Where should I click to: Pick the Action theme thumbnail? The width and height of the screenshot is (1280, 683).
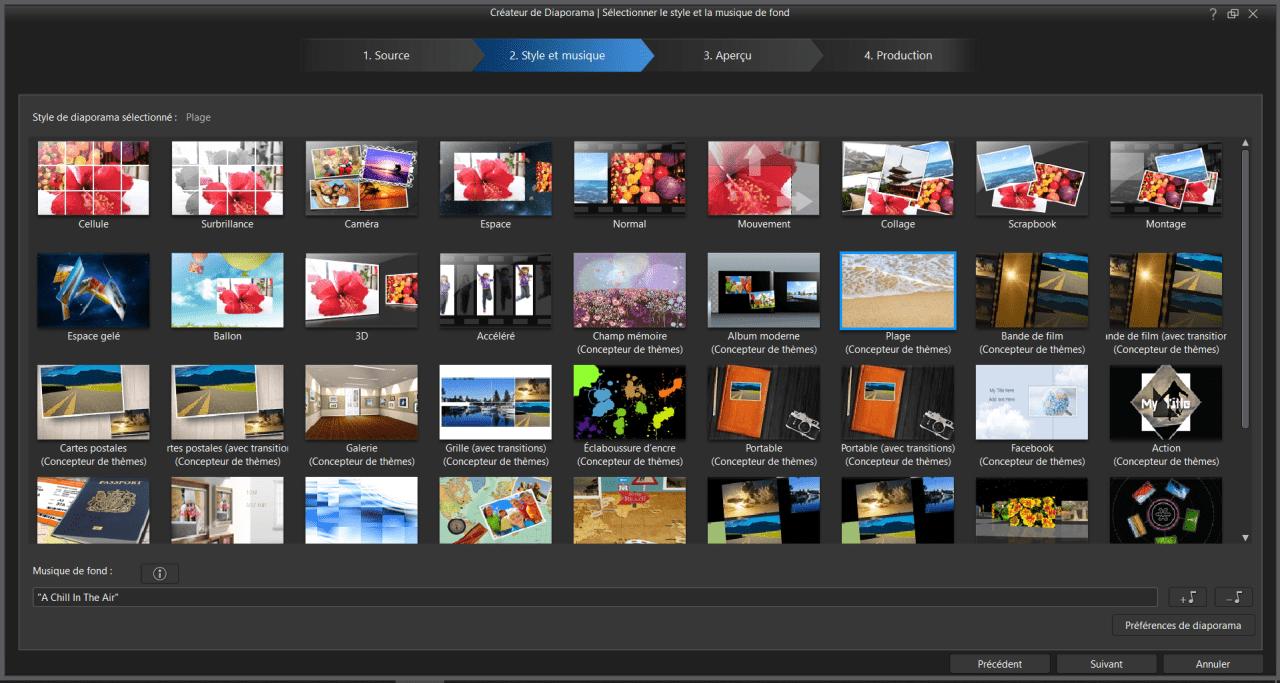[x=1165, y=402]
